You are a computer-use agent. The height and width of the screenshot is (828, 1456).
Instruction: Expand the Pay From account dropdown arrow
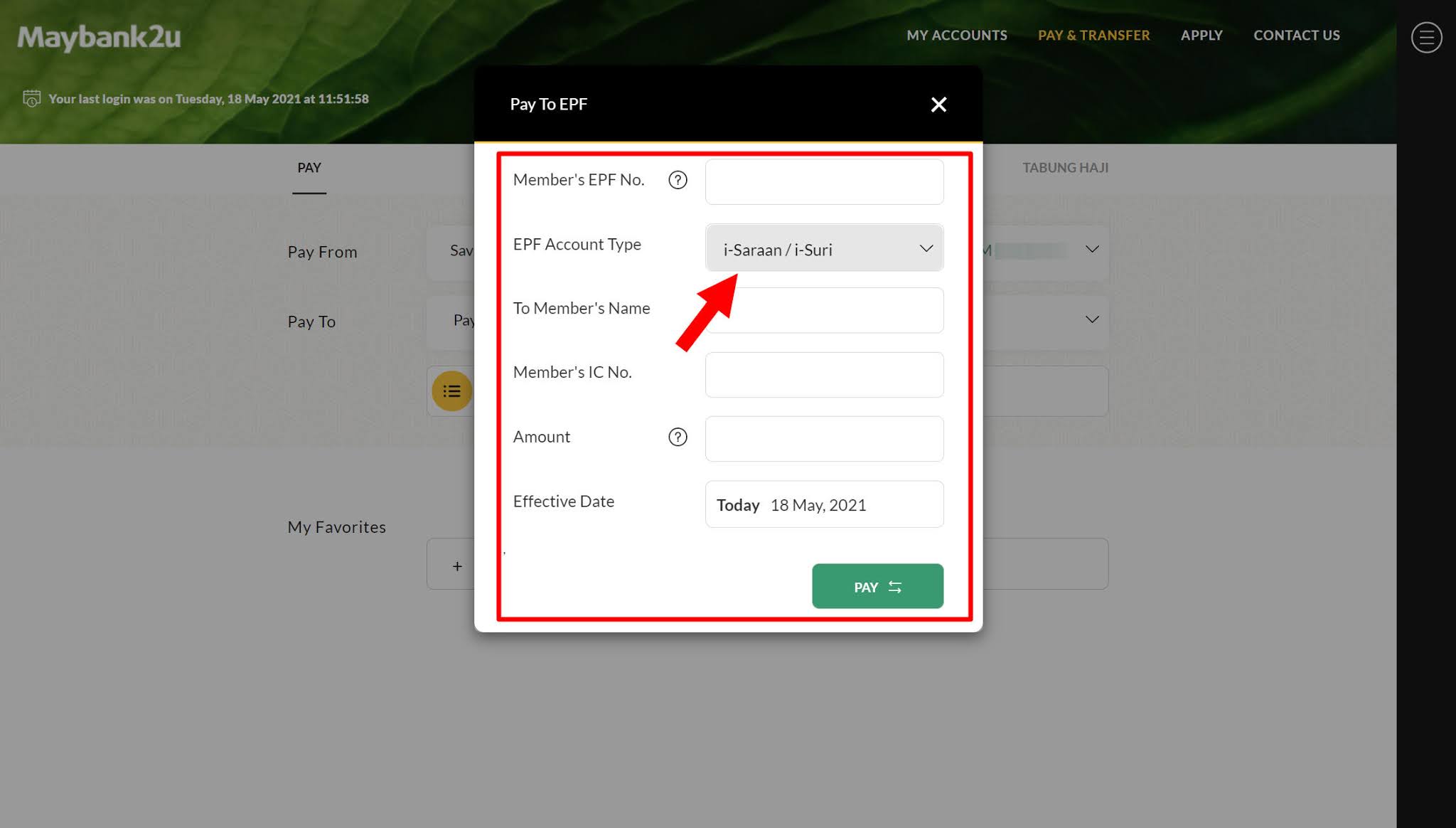pyautogui.click(x=1092, y=250)
